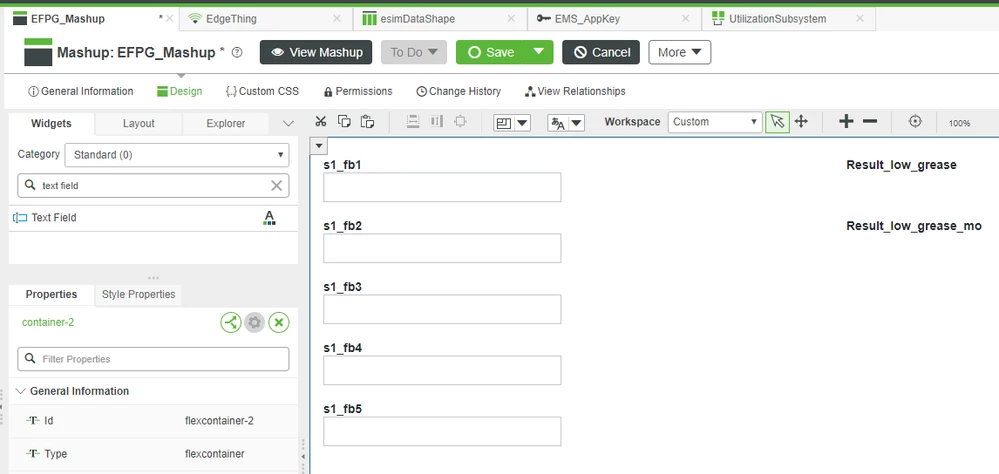Screen dimensions: 999x474
Task: Open the Permissions section
Action: click(358, 91)
